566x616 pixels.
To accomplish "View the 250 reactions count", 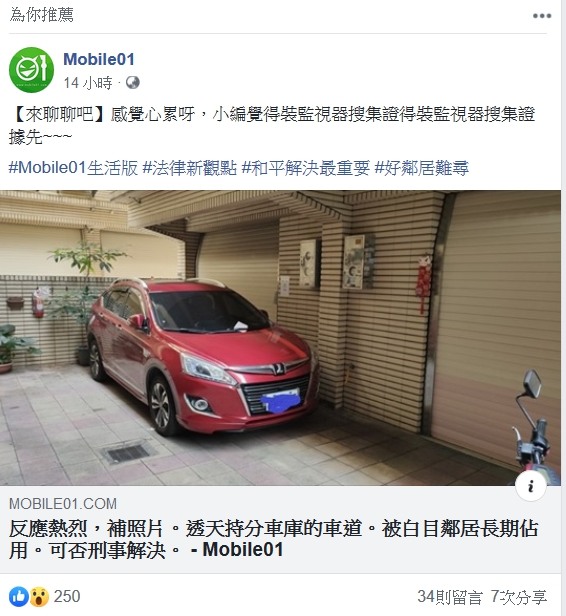I will tap(67, 596).
